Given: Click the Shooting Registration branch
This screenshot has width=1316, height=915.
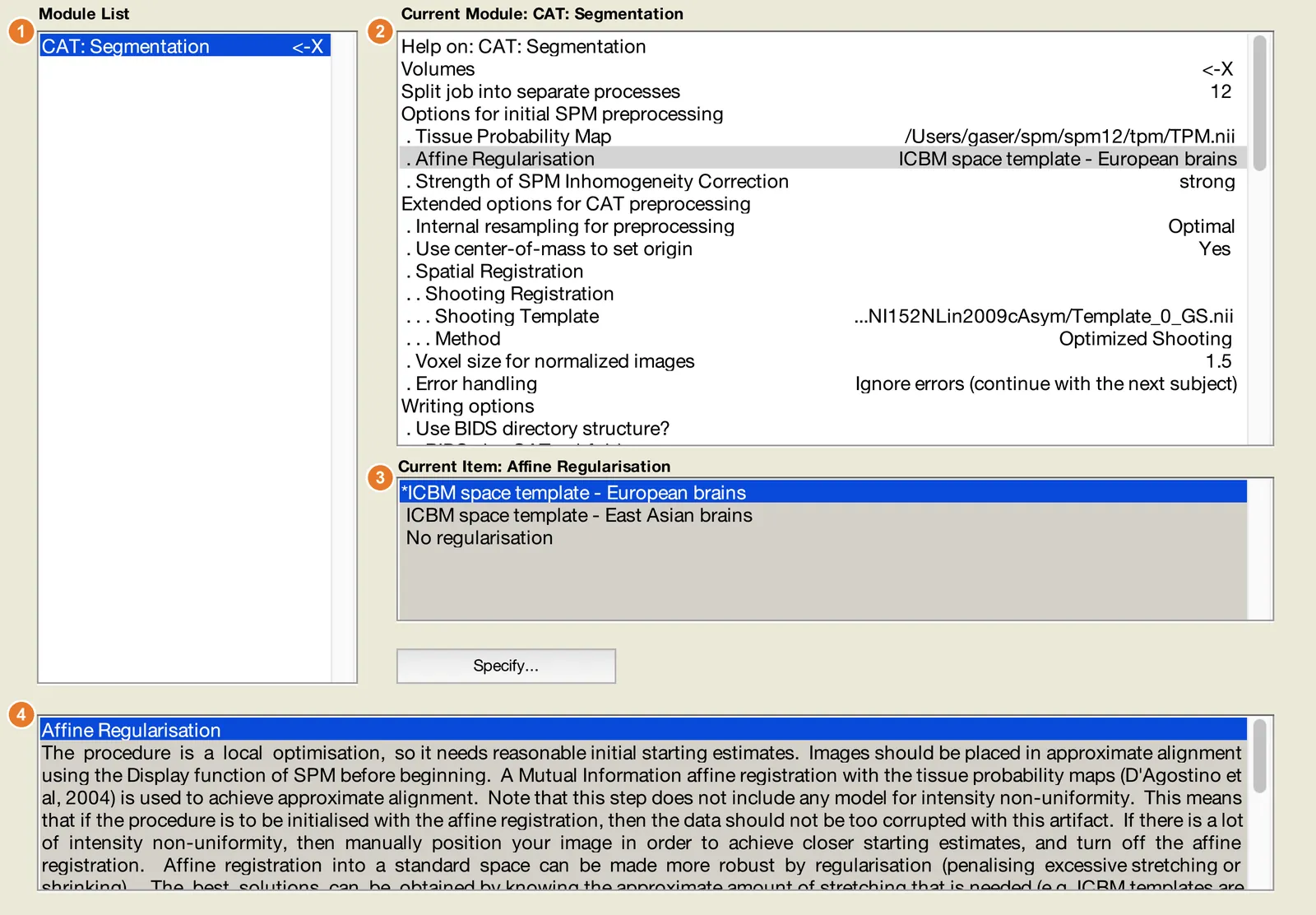Looking at the screenshot, I should [822, 294].
